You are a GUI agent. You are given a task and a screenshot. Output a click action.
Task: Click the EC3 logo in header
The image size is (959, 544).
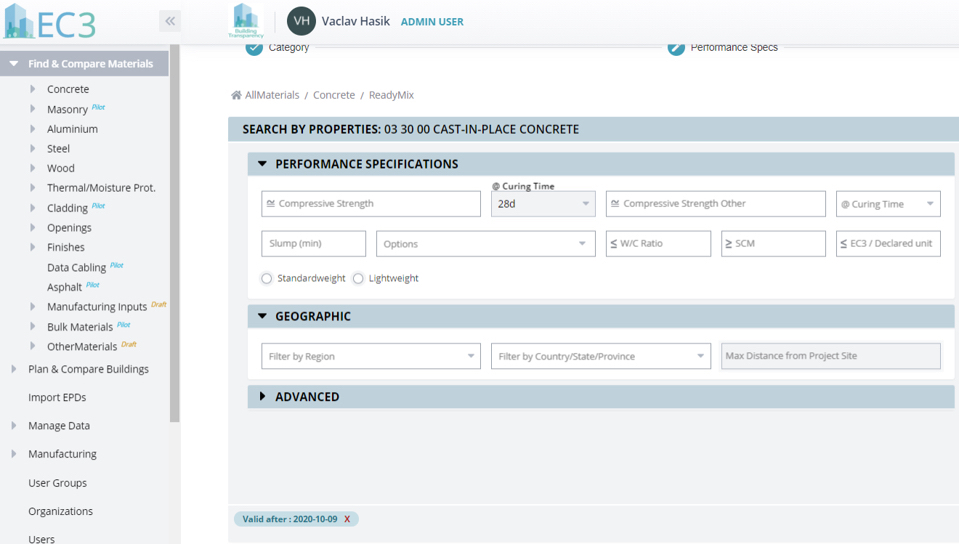50,21
